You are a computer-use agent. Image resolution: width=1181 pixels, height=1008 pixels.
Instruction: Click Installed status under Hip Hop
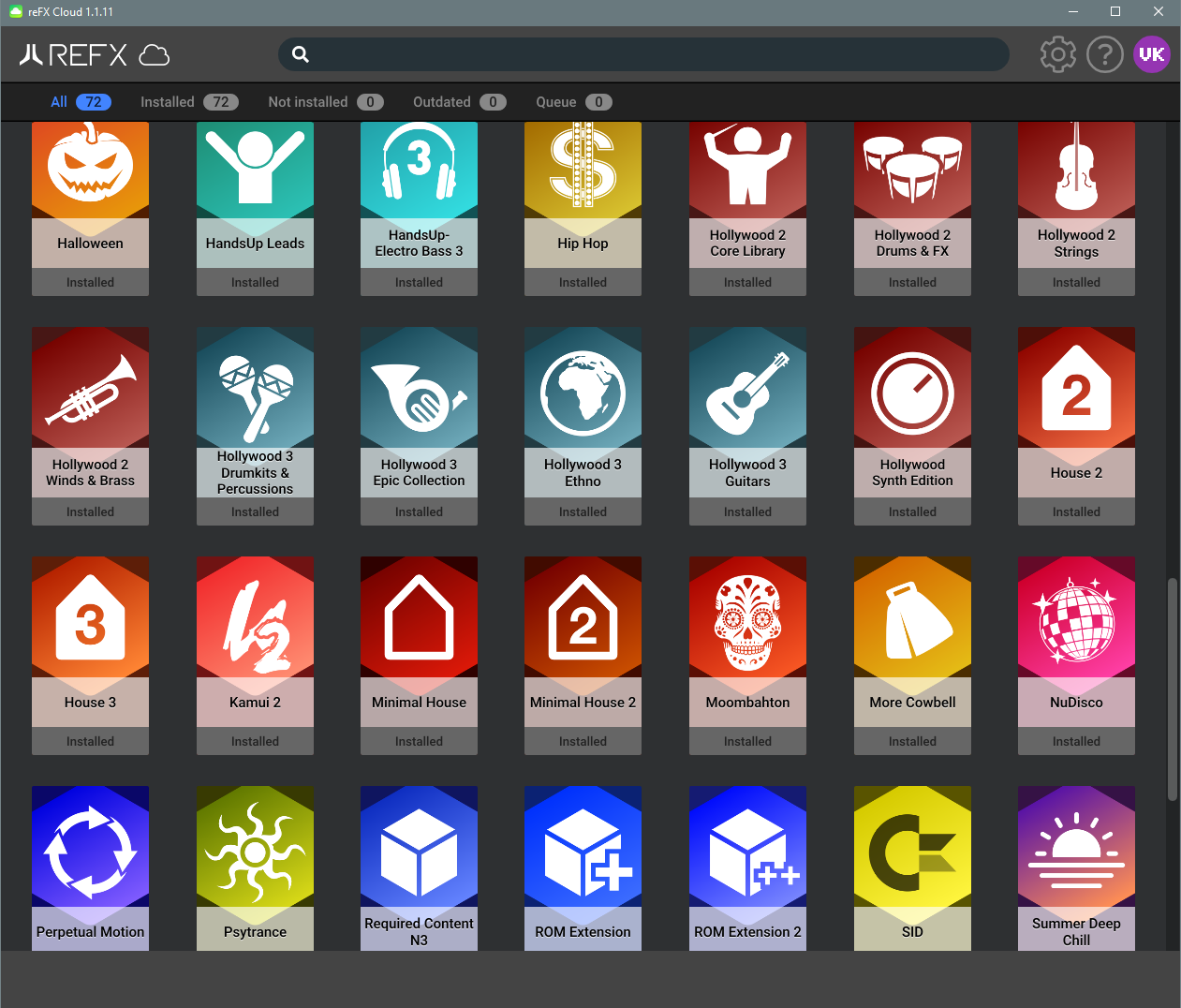click(583, 282)
